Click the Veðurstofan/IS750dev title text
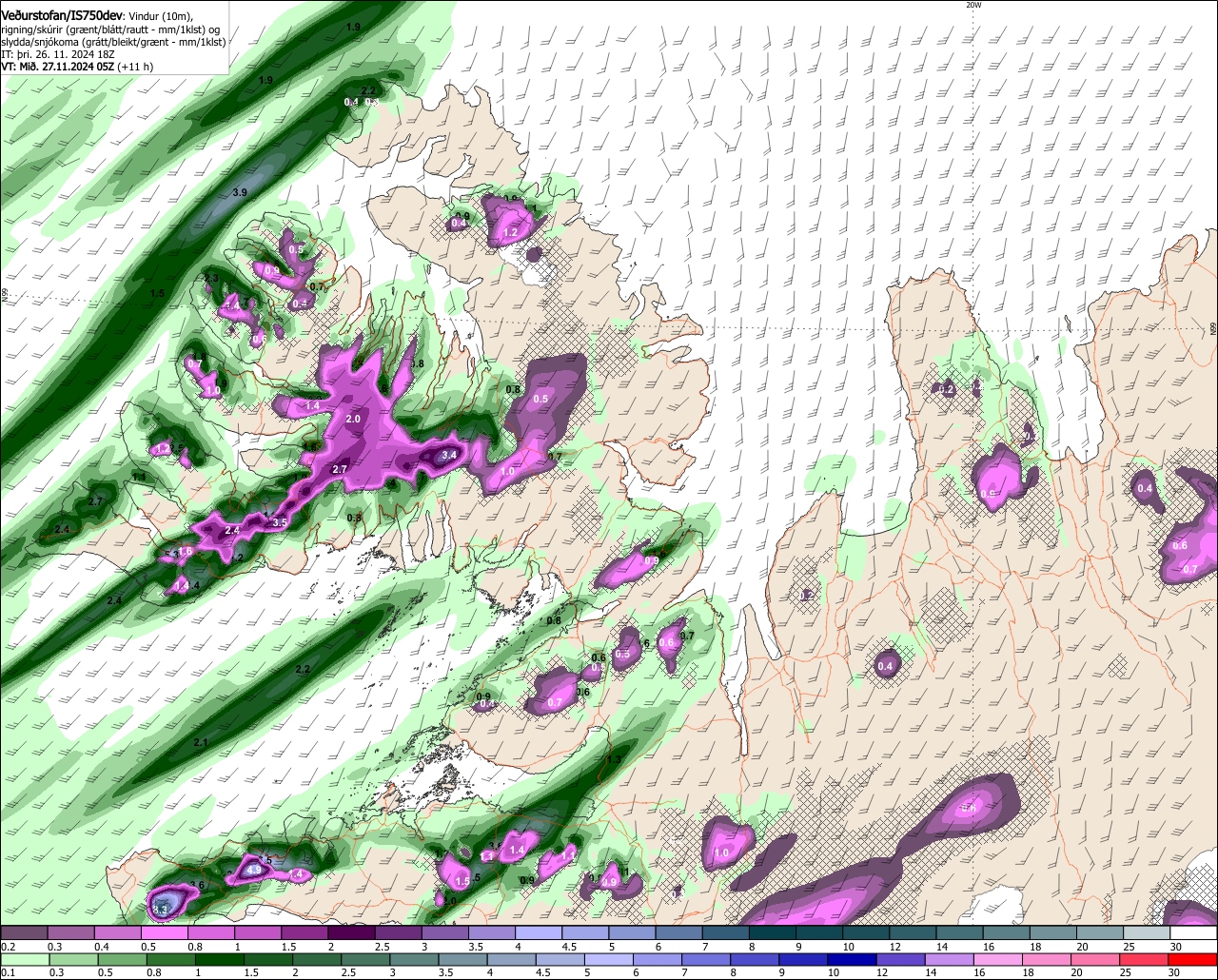 [x=62, y=15]
